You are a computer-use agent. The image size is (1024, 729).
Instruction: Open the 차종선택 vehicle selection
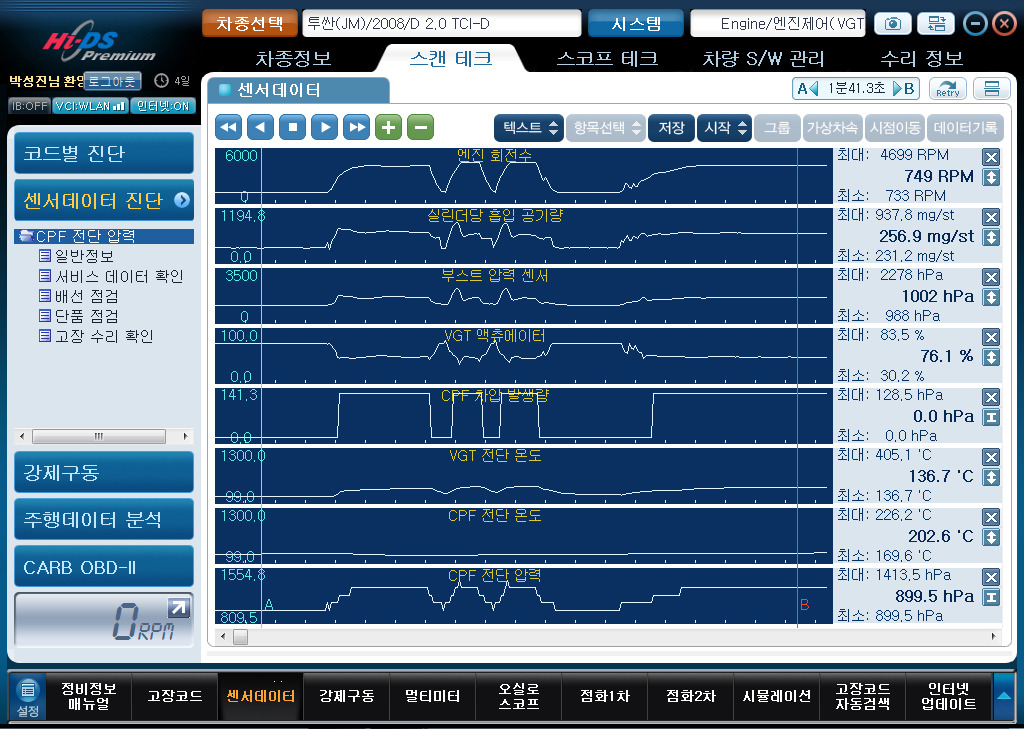click(249, 24)
